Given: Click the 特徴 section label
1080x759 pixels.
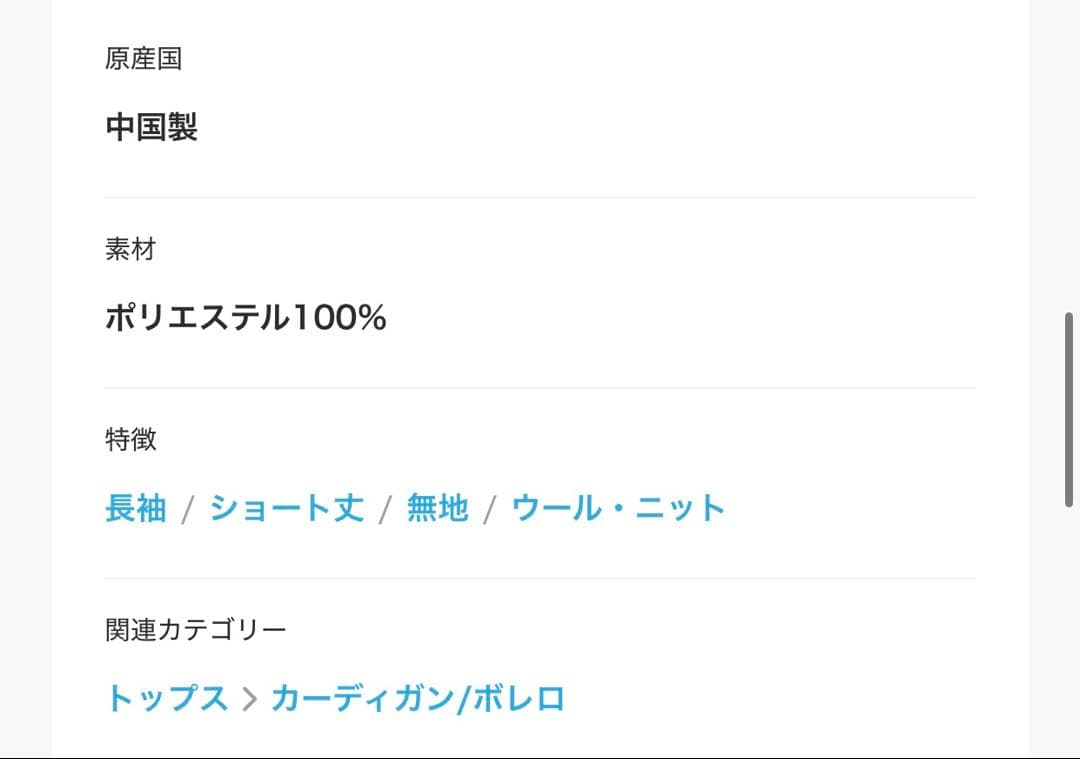Looking at the screenshot, I should [x=131, y=439].
